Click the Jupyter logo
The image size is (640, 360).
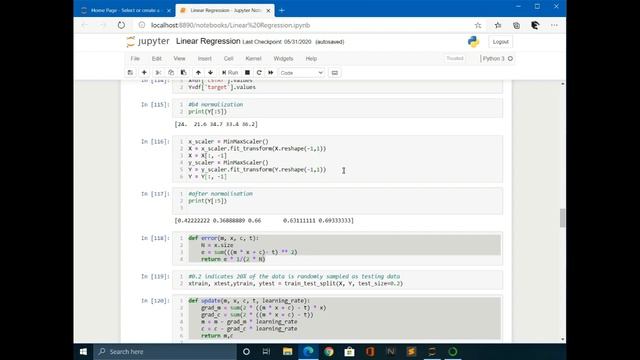[x=148, y=41]
